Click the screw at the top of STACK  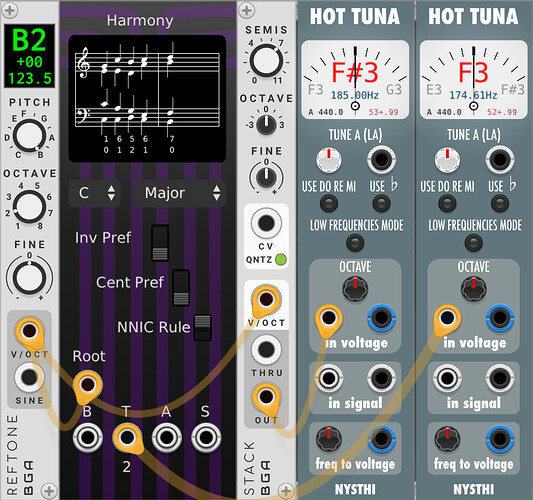click(x=247, y=10)
